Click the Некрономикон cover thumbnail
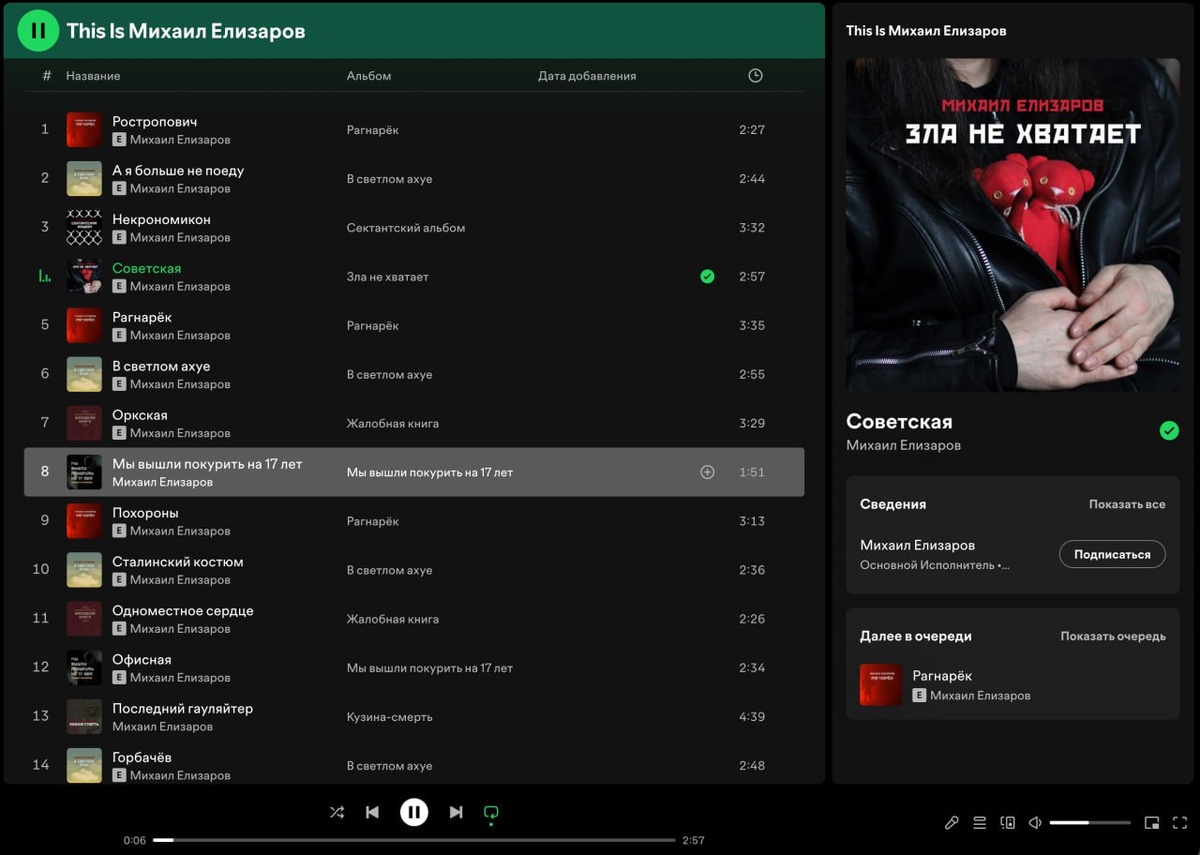Screen dimensions: 1200x855 click(84, 228)
